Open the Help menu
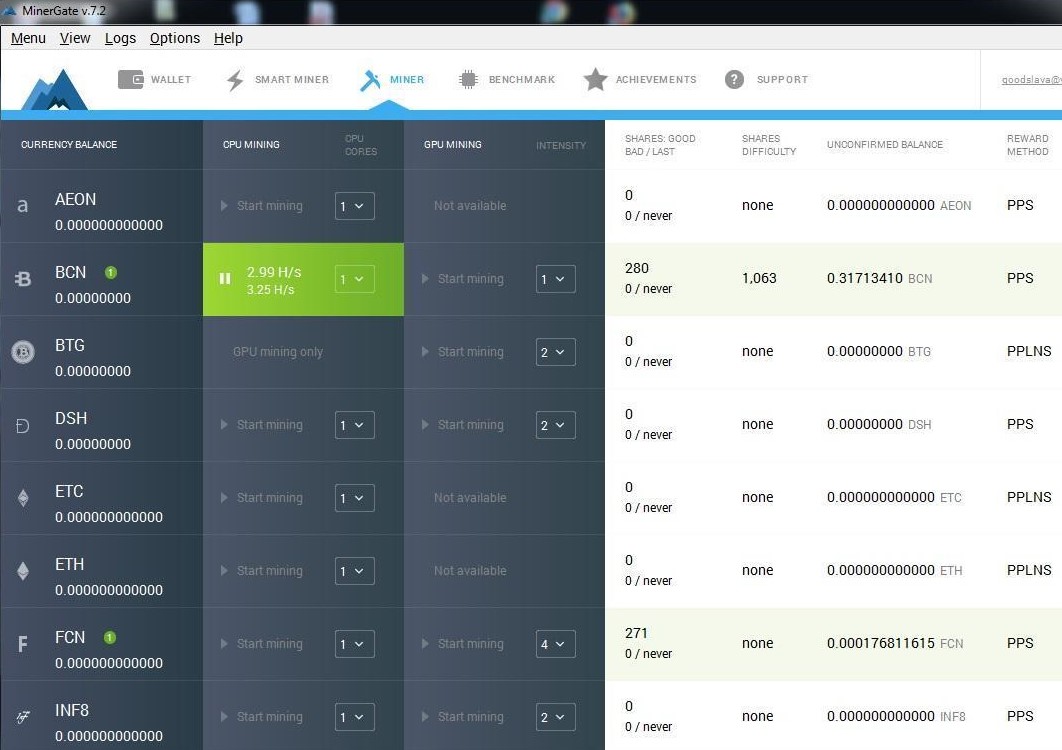 point(228,38)
